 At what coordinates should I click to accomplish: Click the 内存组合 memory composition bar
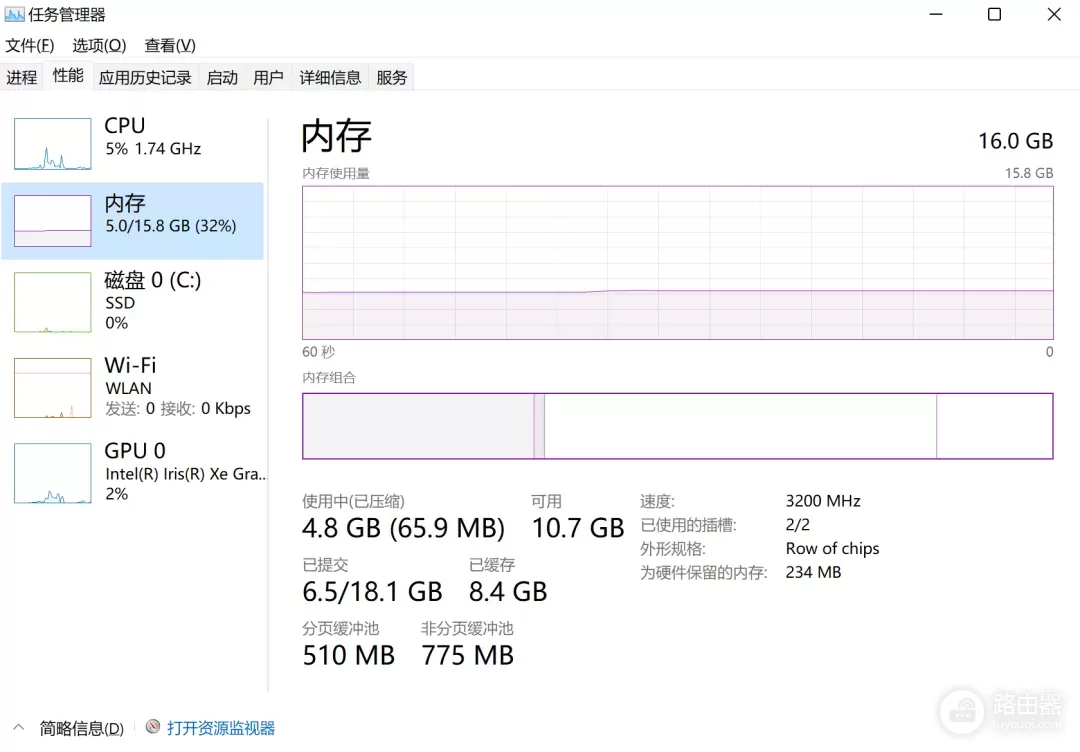[677, 426]
